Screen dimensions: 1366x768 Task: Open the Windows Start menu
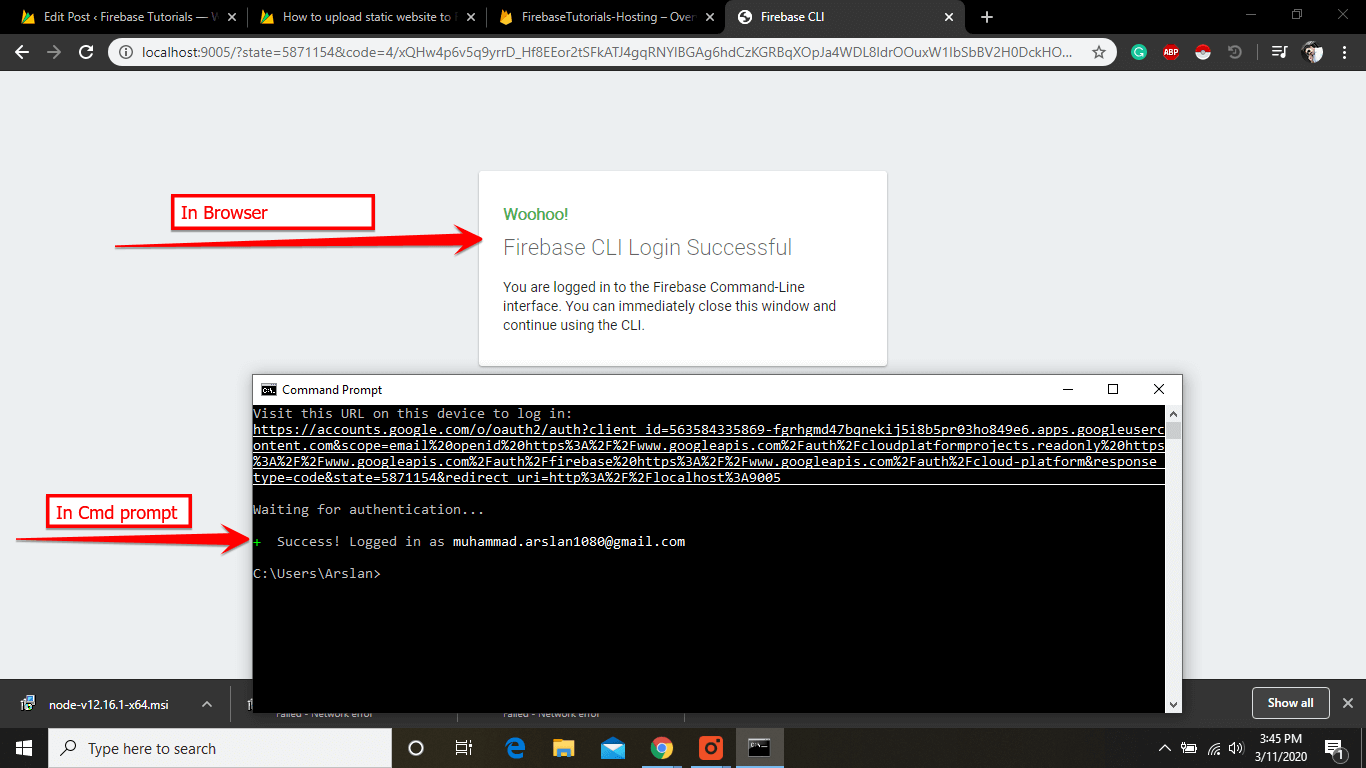point(24,748)
